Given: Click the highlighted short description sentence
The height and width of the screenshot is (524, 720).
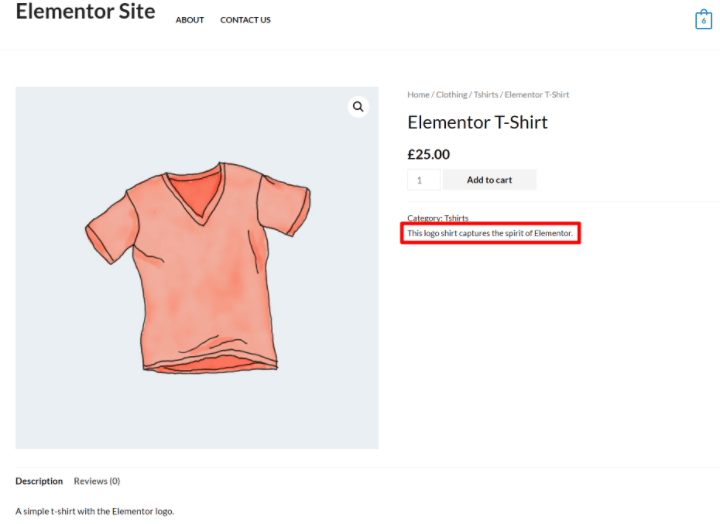Looking at the screenshot, I should point(490,233).
